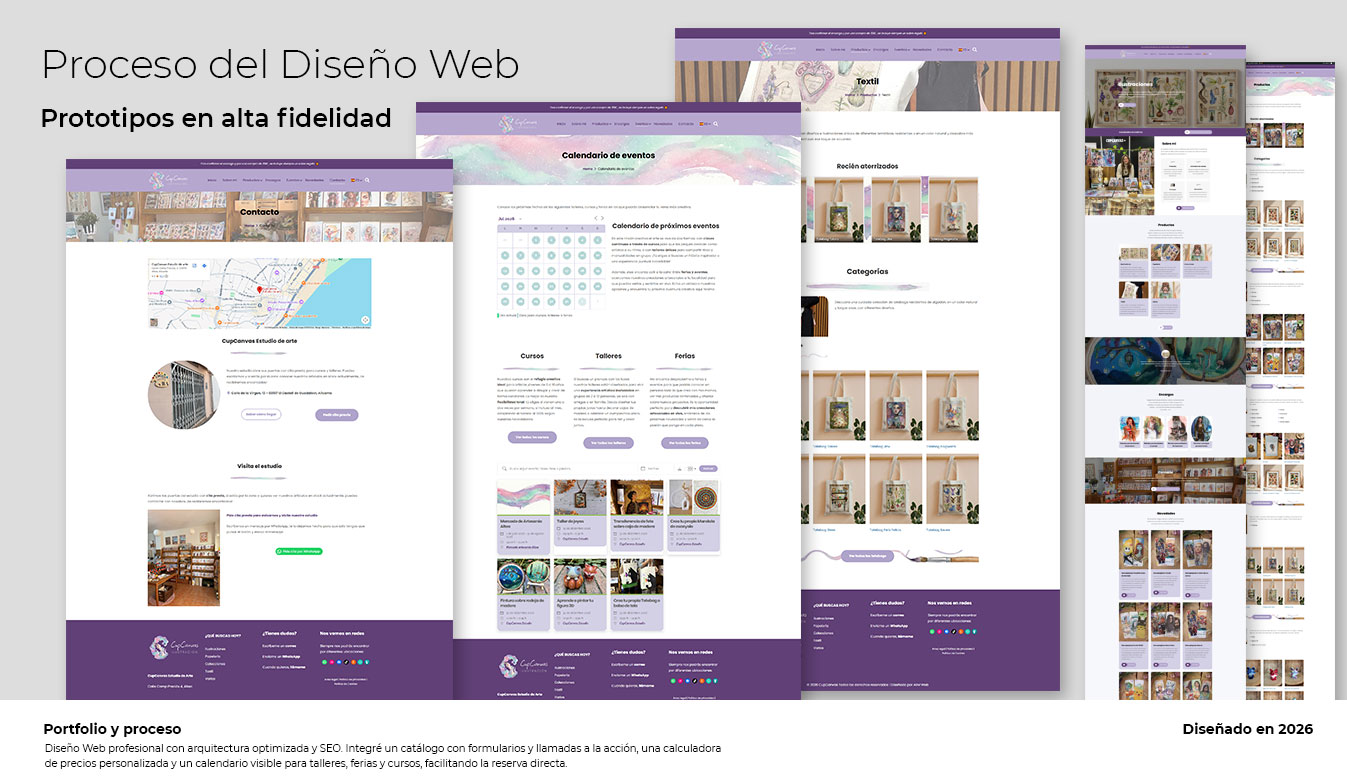This screenshot has width=1347, height=780.
Task: Click the Prototipos en alta fidelidad subtitle
Action: tap(216, 118)
